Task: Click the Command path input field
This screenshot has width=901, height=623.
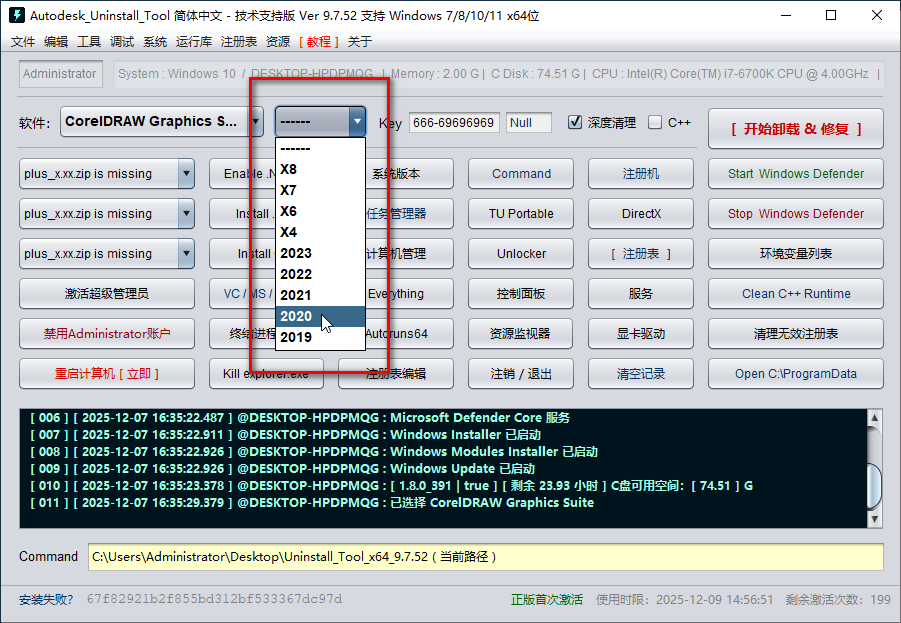Action: 486,557
